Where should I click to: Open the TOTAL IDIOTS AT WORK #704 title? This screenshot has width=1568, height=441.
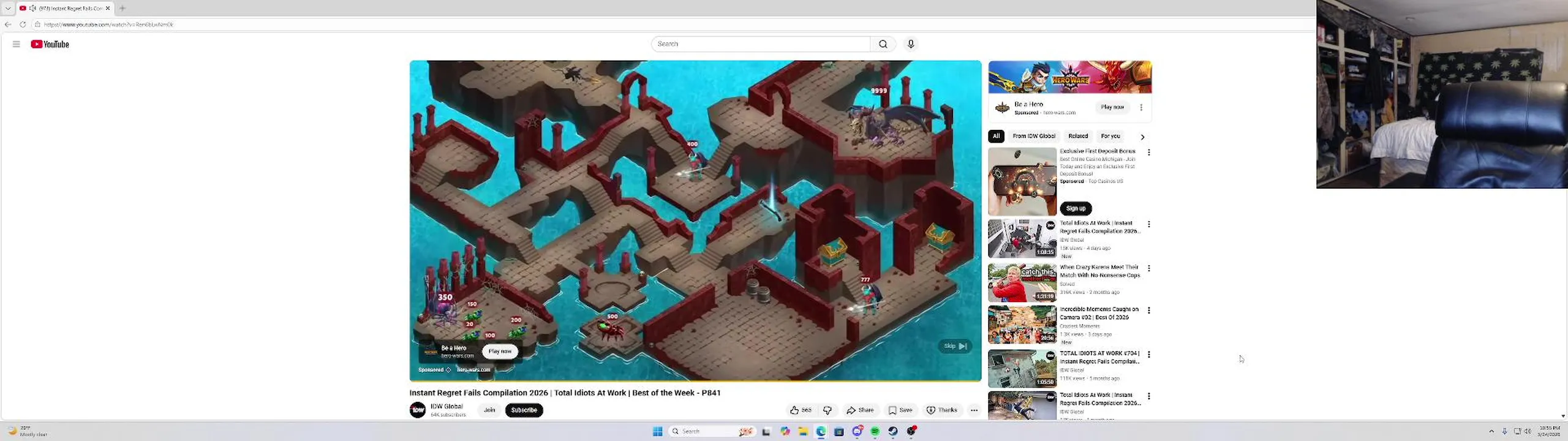point(1100,357)
